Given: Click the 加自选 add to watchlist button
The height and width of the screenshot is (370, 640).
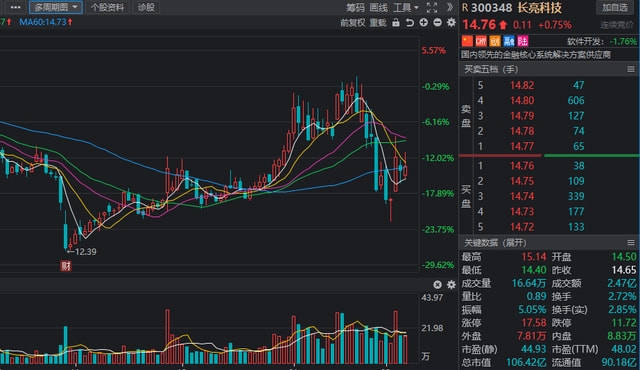Looking at the screenshot, I should click(615, 7).
